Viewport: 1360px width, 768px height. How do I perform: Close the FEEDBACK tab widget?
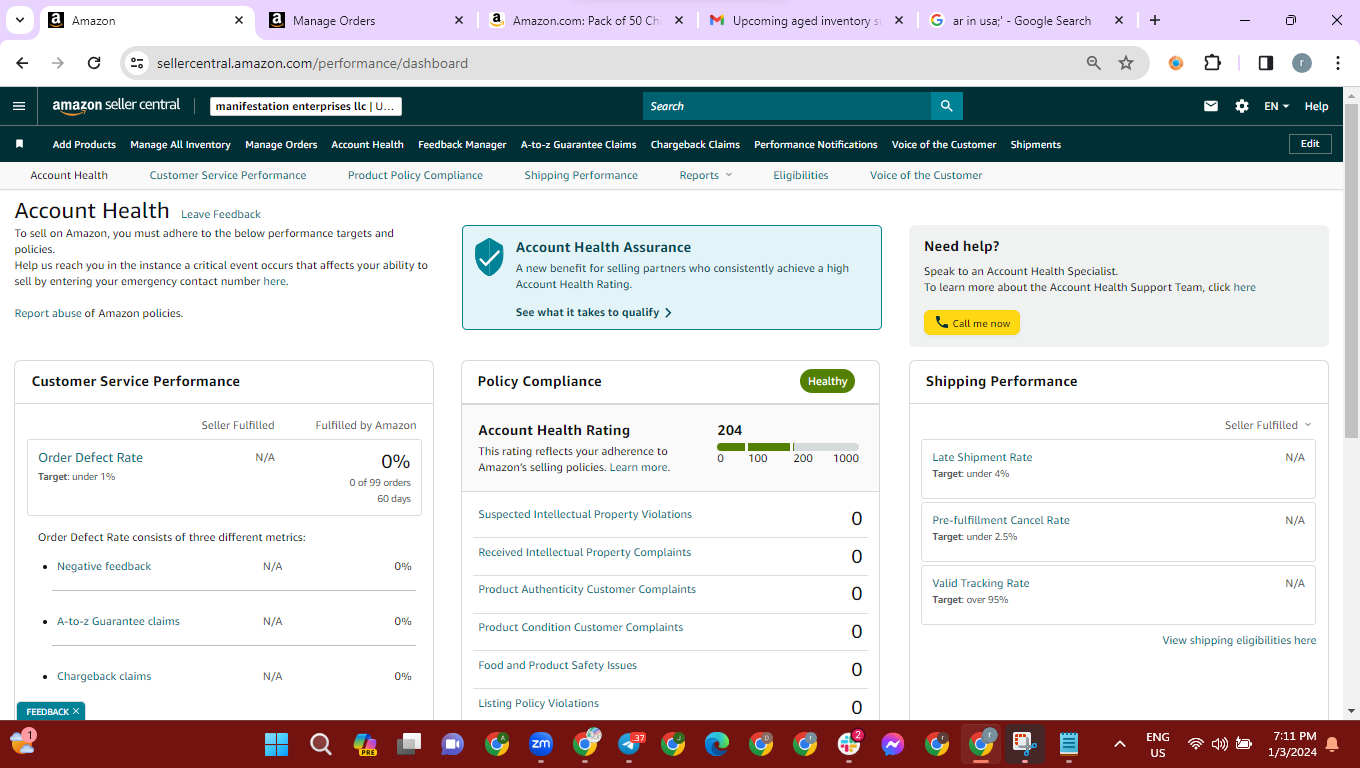pyautogui.click(x=76, y=712)
